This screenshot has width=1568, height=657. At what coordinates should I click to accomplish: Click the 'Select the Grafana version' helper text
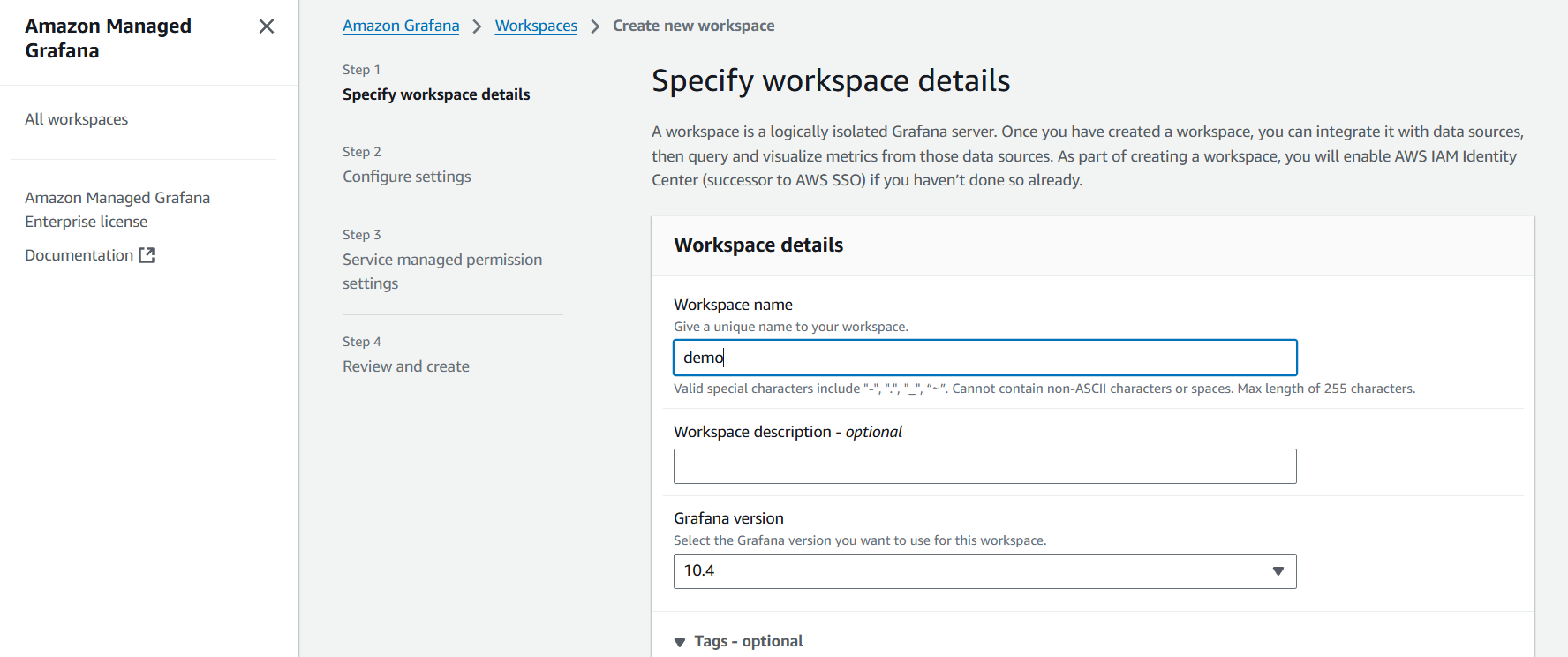tap(860, 540)
